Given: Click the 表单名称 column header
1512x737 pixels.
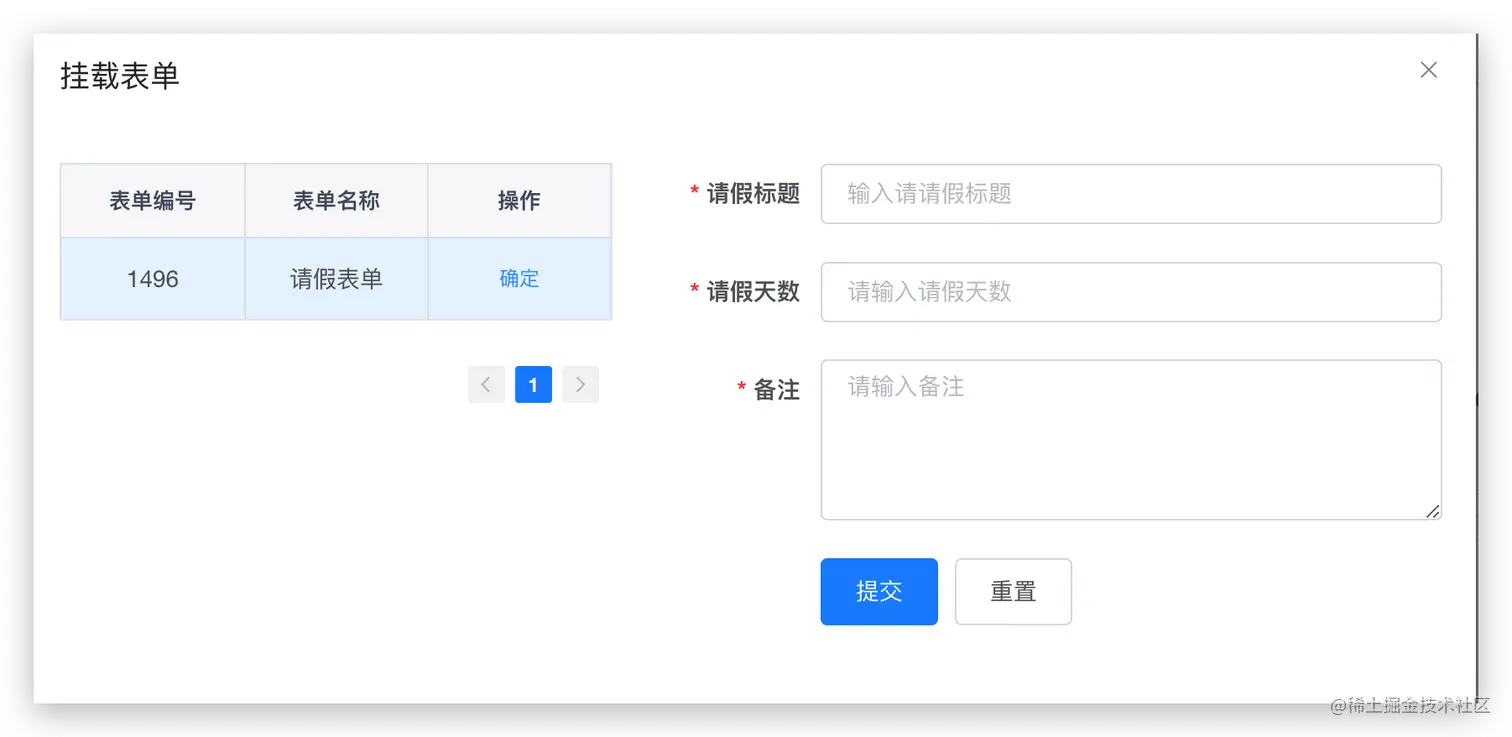Looking at the screenshot, I should coord(337,201).
